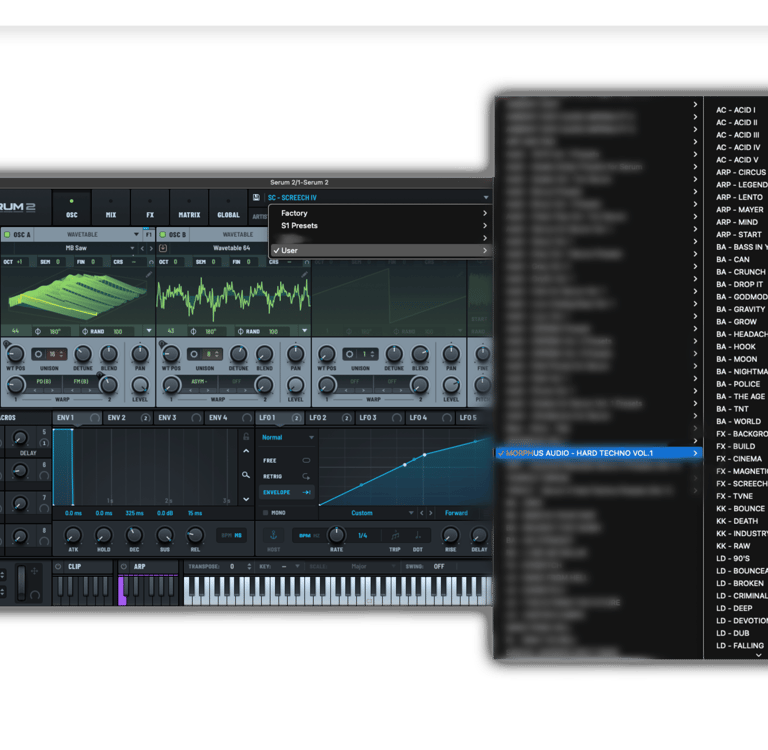Screen dimensions: 768x750
Task: Open the preset name dropdown arrow
Action: (x=486, y=197)
